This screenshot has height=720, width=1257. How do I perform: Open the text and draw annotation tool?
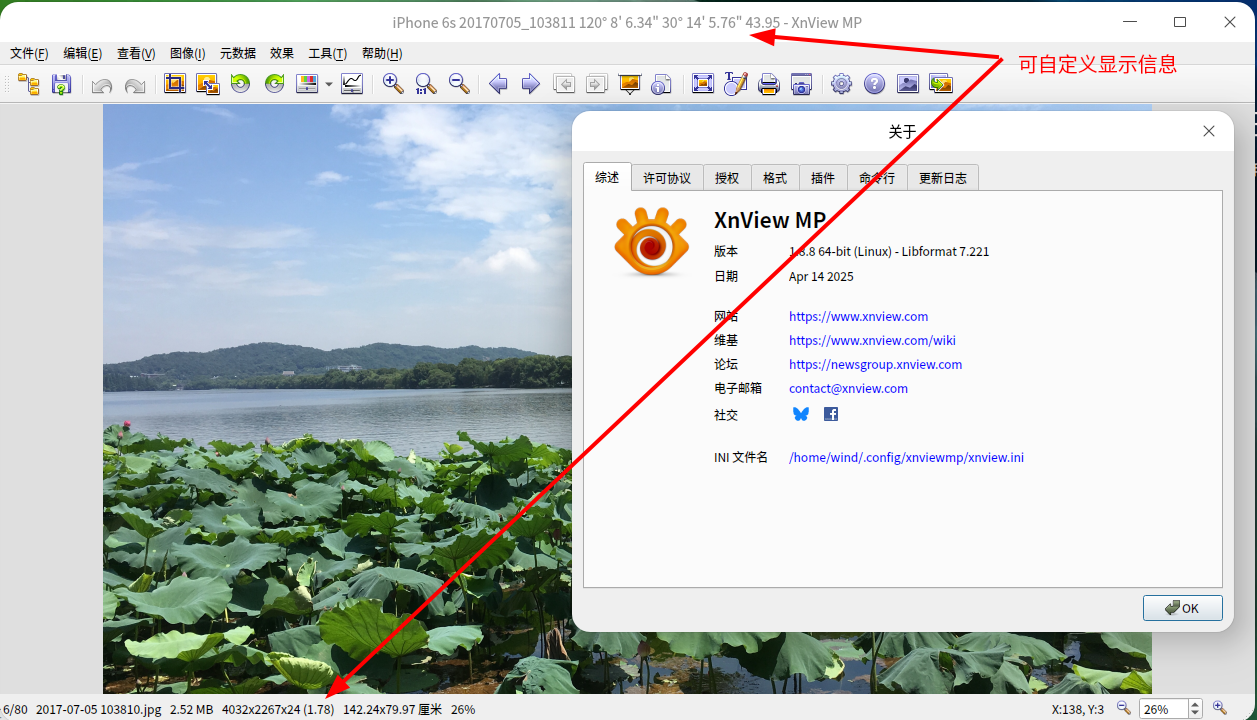[x=736, y=84]
